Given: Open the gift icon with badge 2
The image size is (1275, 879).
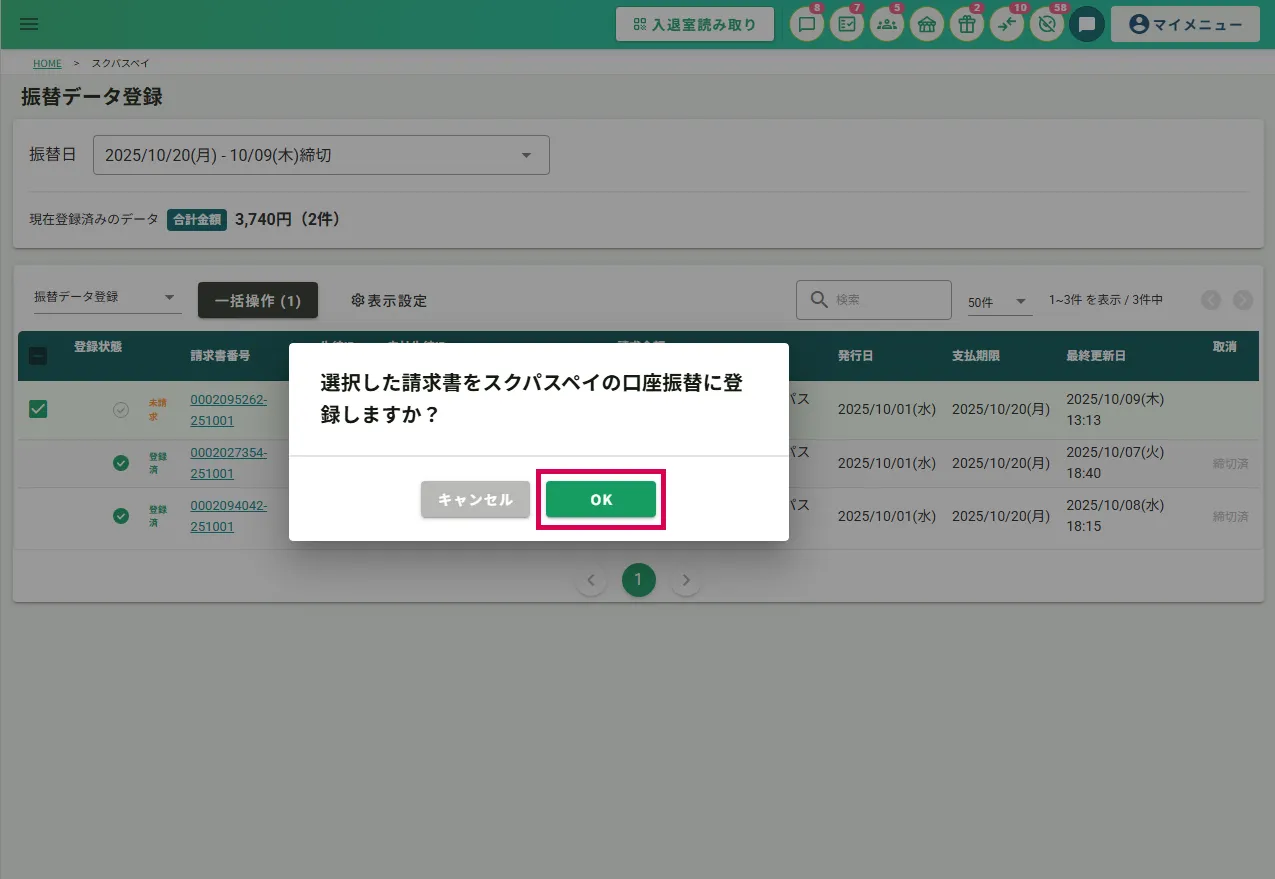Looking at the screenshot, I should pyautogui.click(x=966, y=25).
